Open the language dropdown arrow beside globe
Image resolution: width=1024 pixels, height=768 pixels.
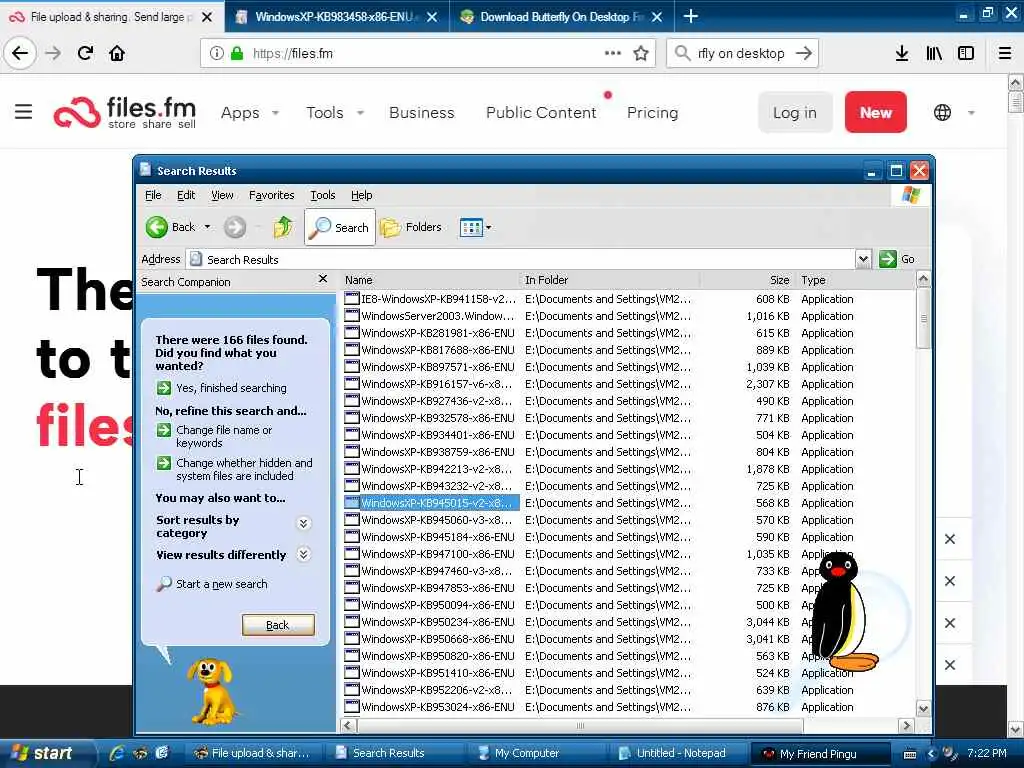[971, 113]
